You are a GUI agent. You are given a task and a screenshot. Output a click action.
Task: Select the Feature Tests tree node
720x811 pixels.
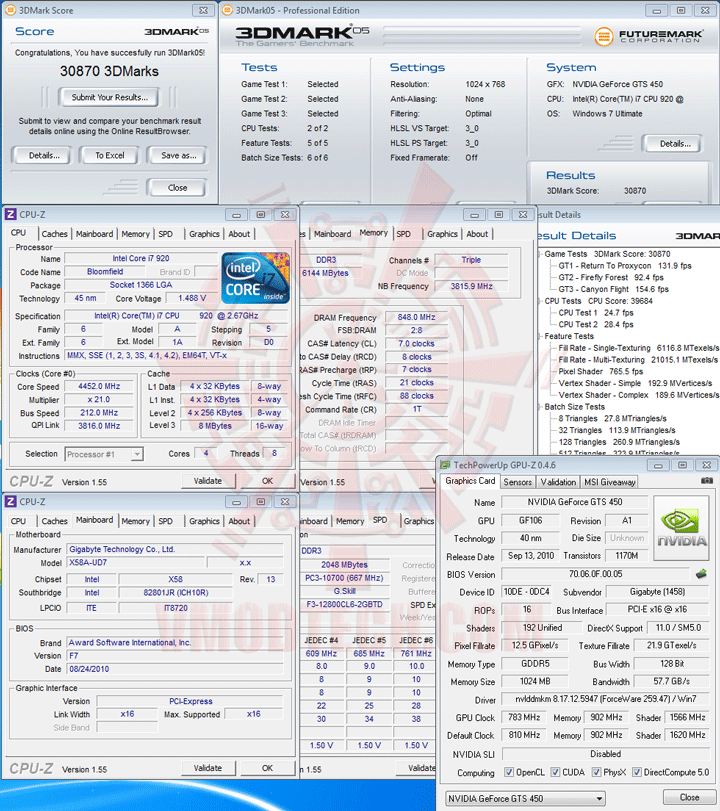569,336
